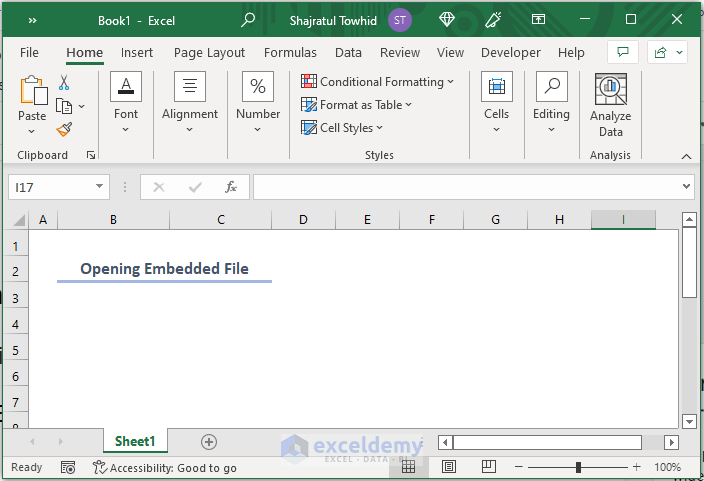The height and width of the screenshot is (481, 704).
Task: Click the Cancel X in formula bar
Action: [x=159, y=187]
